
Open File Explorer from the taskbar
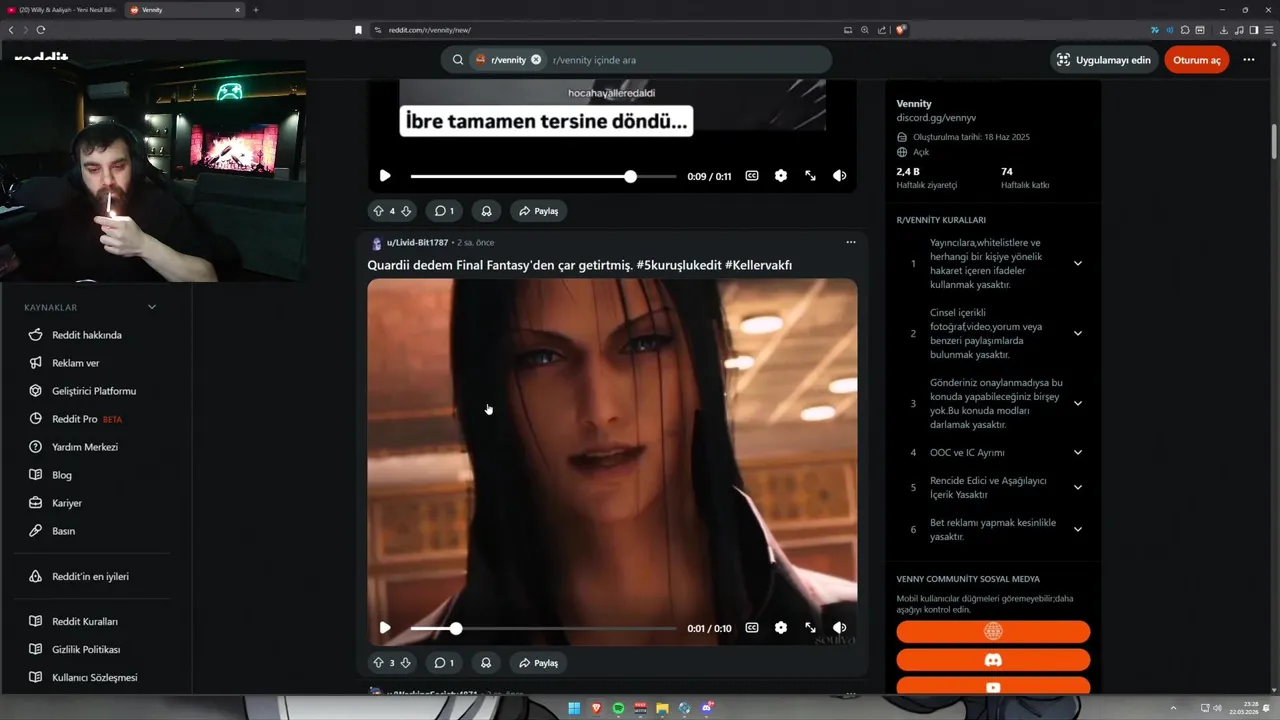(662, 708)
